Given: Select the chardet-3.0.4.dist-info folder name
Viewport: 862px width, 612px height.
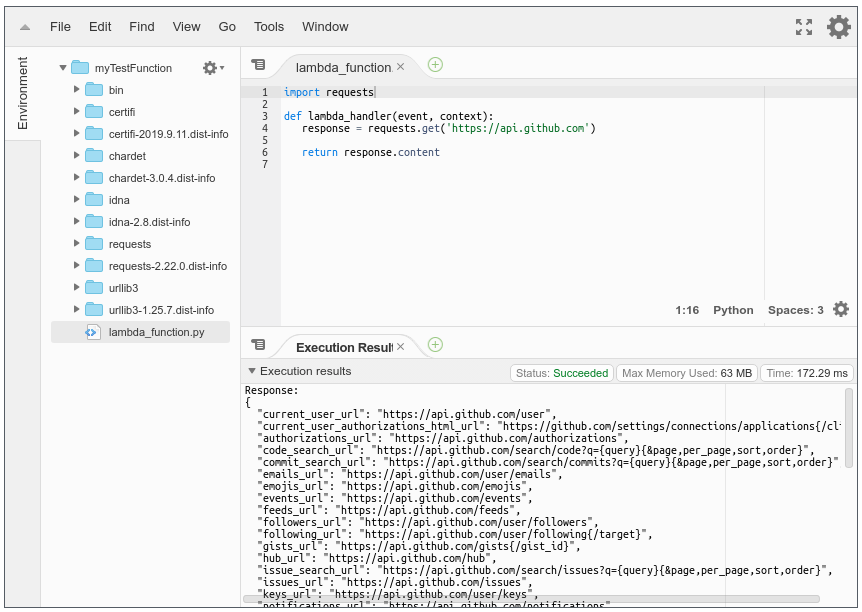Looking at the screenshot, I should [x=162, y=178].
